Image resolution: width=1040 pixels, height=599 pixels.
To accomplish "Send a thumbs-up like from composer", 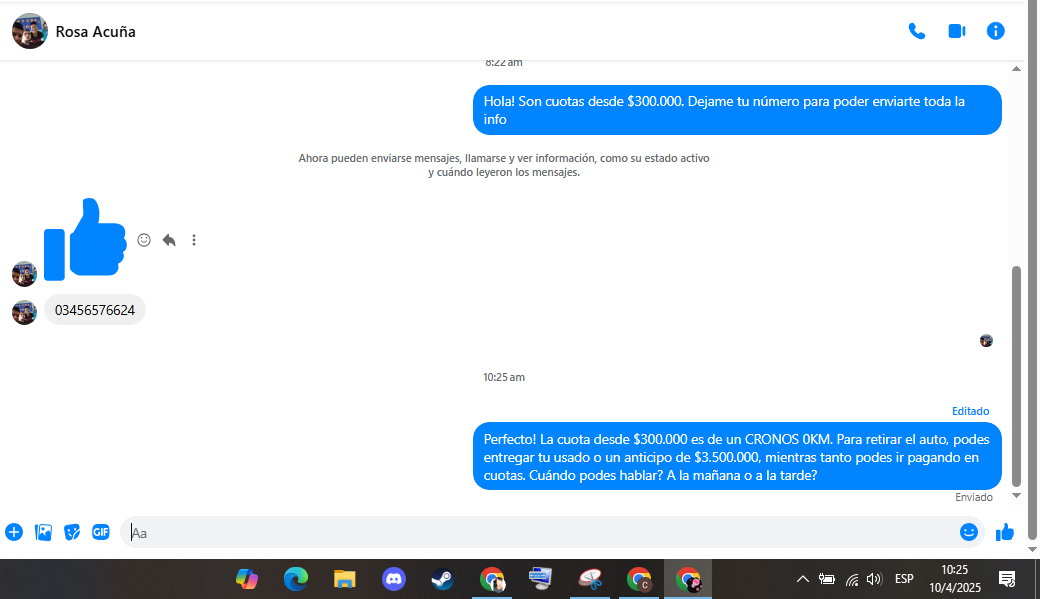I will [1005, 532].
